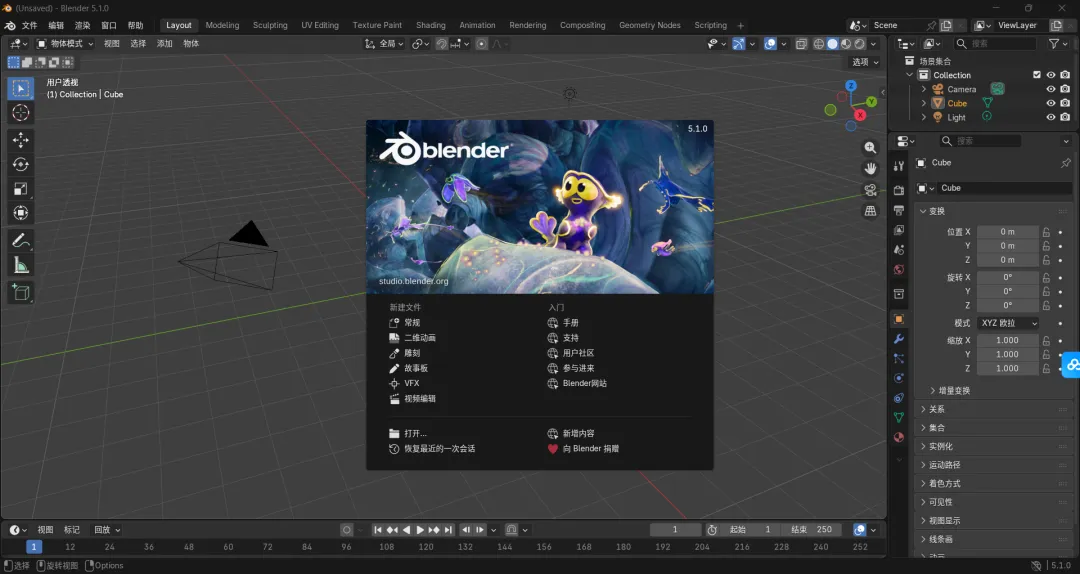Click the Blender logo menu icon
The height and width of the screenshot is (574, 1080).
click(x=10, y=25)
